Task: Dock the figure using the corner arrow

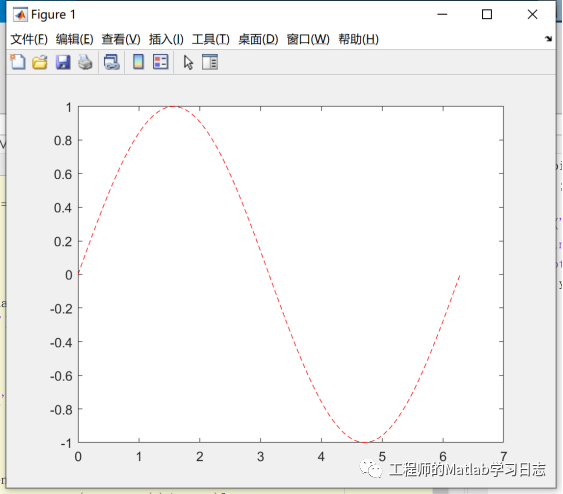Action: (x=548, y=39)
